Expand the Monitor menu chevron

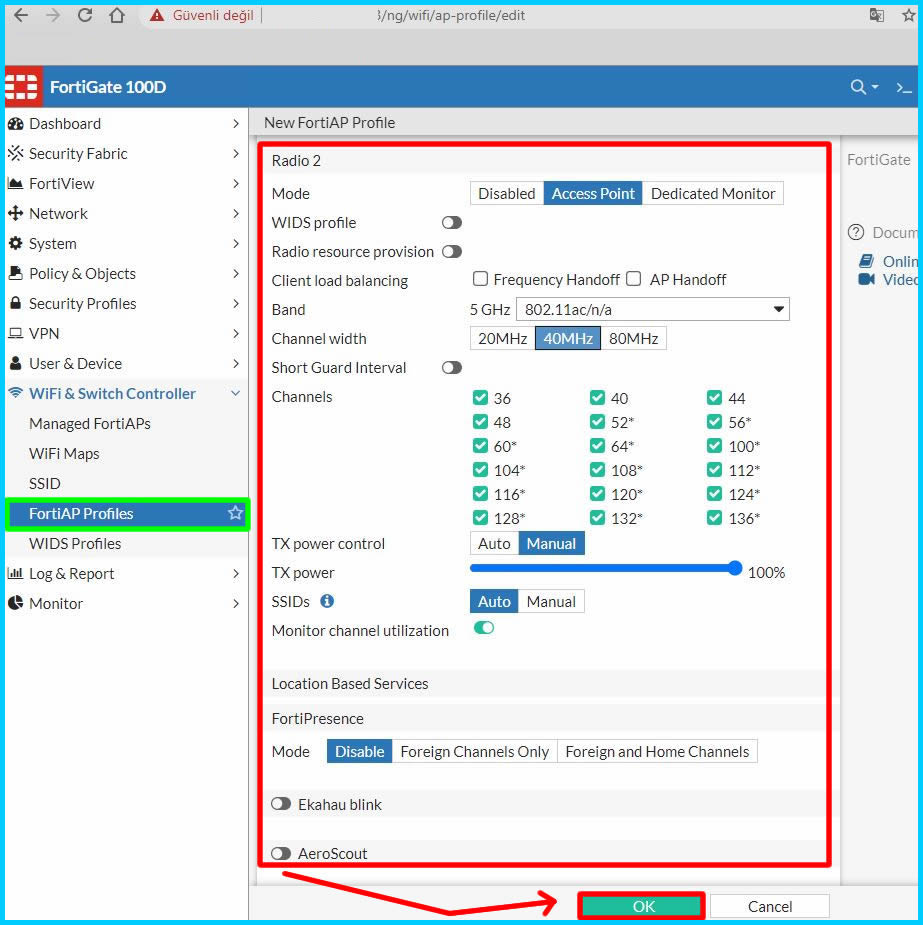pyautogui.click(x=236, y=603)
